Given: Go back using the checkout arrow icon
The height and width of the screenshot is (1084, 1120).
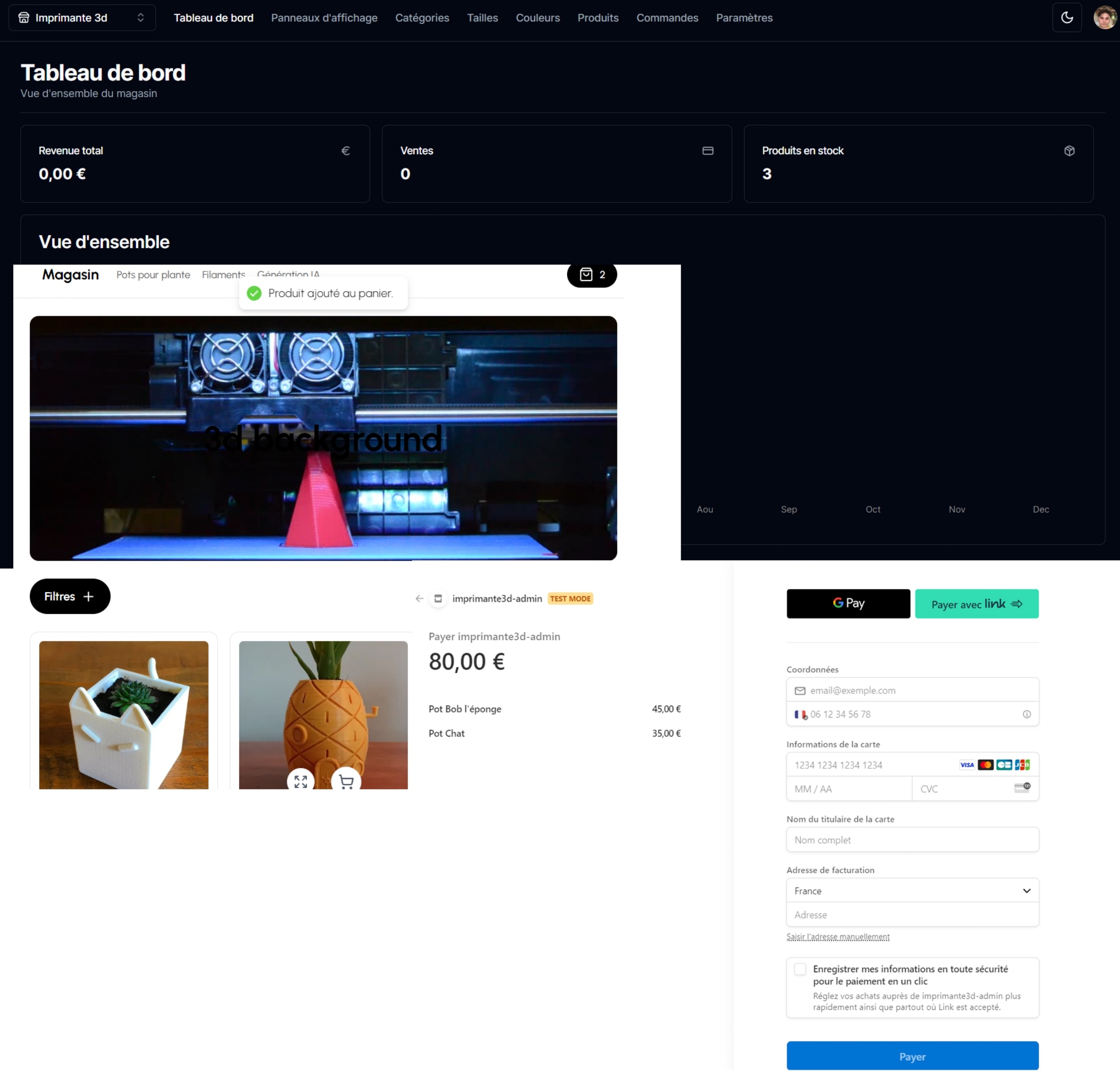Looking at the screenshot, I should [x=419, y=598].
